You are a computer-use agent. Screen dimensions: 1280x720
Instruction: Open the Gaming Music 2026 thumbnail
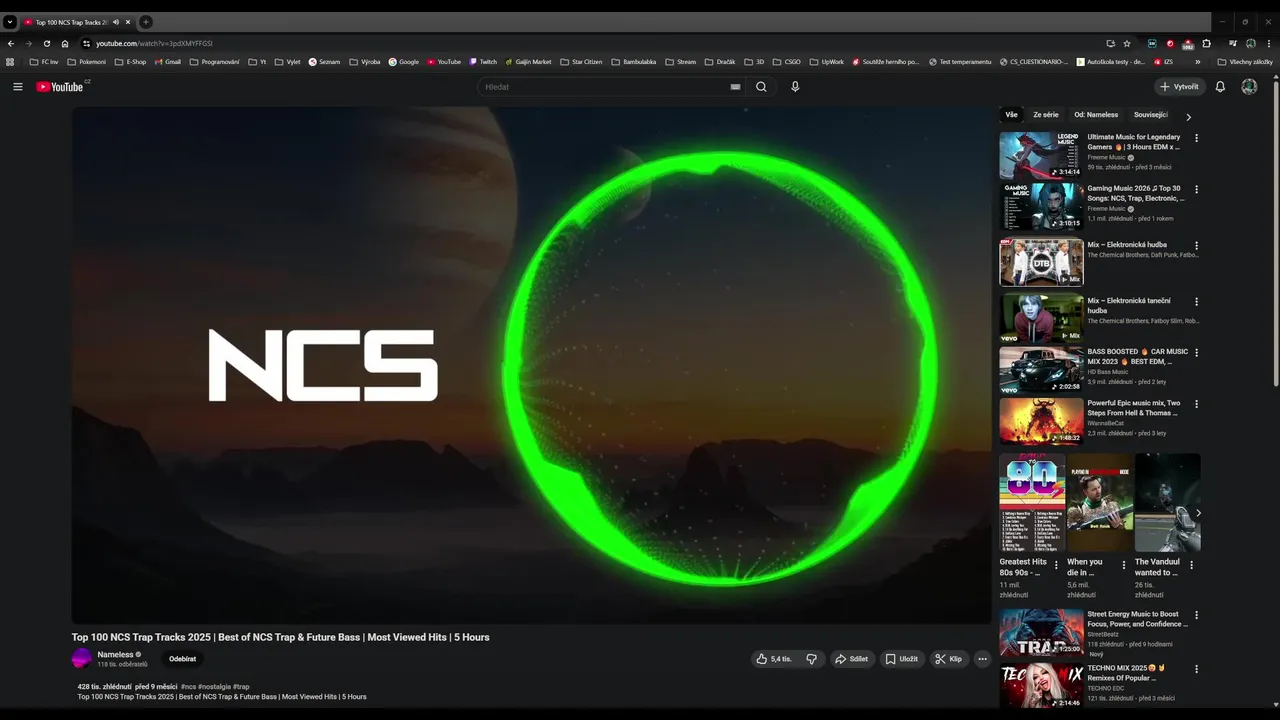click(1041, 206)
